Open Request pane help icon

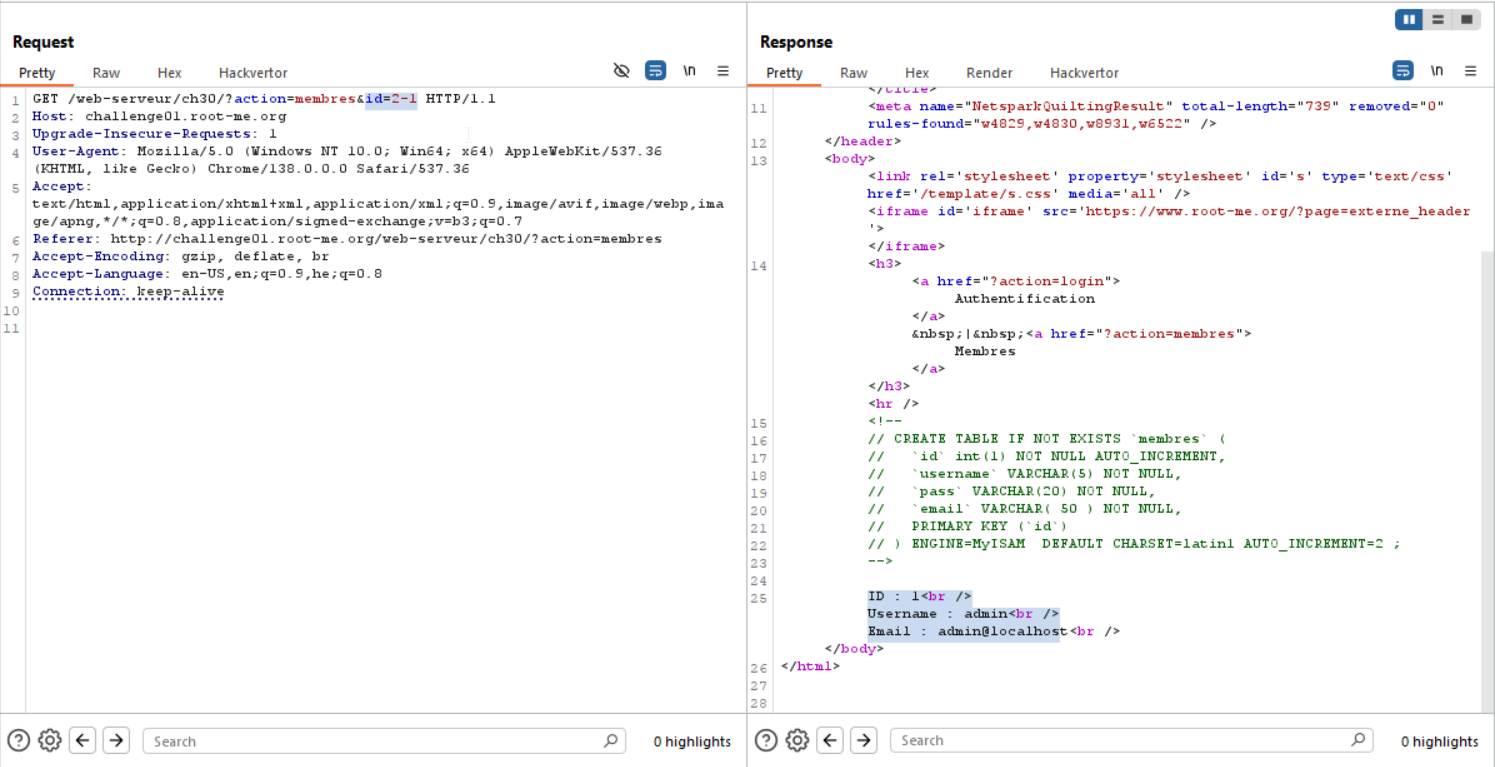point(18,740)
